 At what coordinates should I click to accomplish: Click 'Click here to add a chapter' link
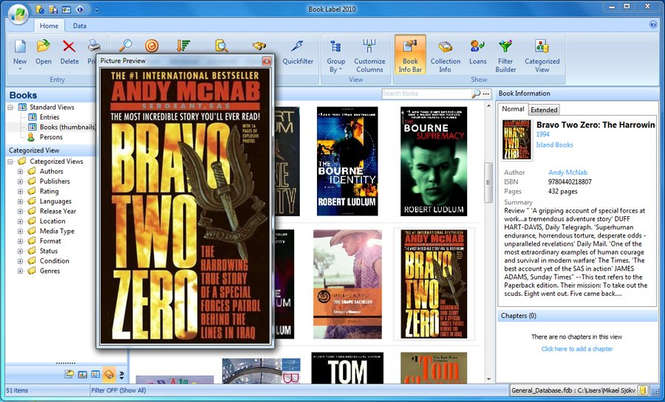[577, 349]
